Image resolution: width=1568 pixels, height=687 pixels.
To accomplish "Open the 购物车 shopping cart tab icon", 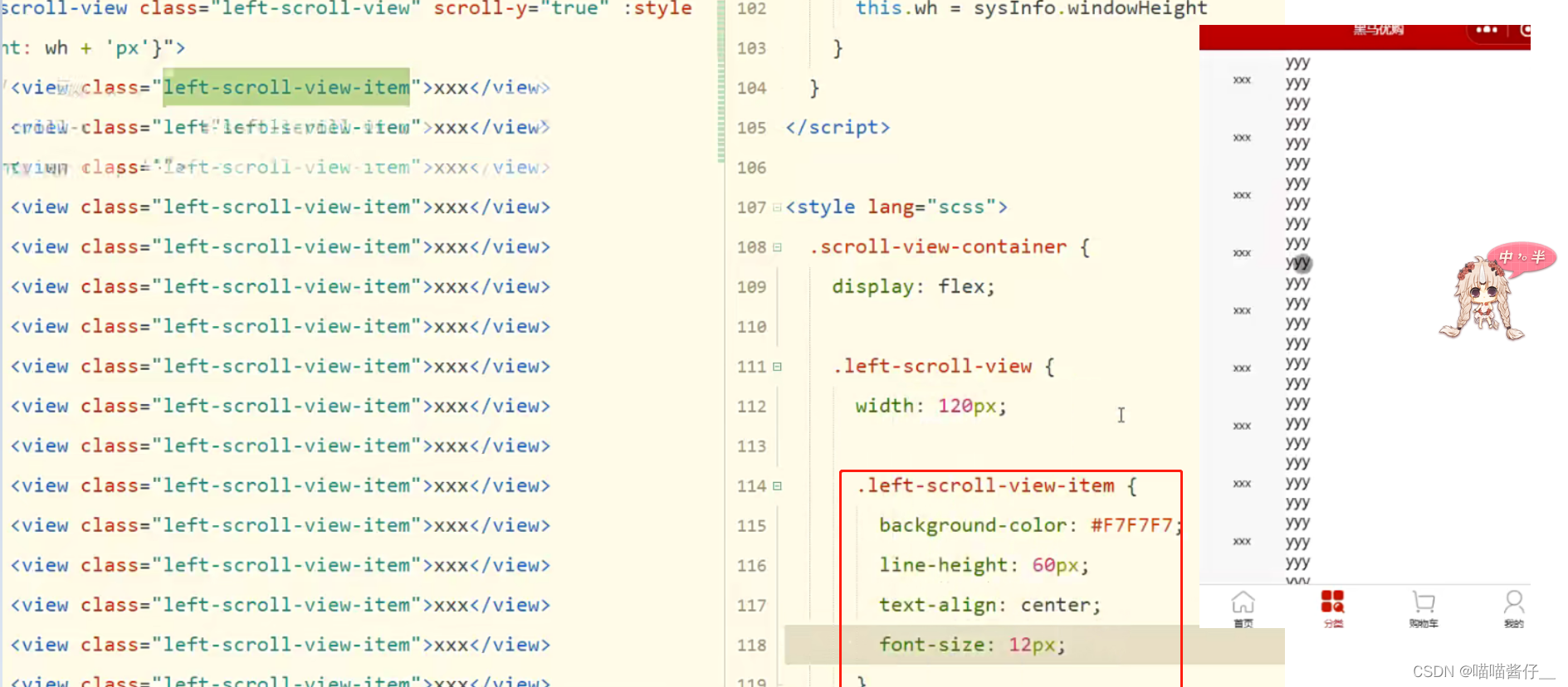I will [x=1424, y=602].
